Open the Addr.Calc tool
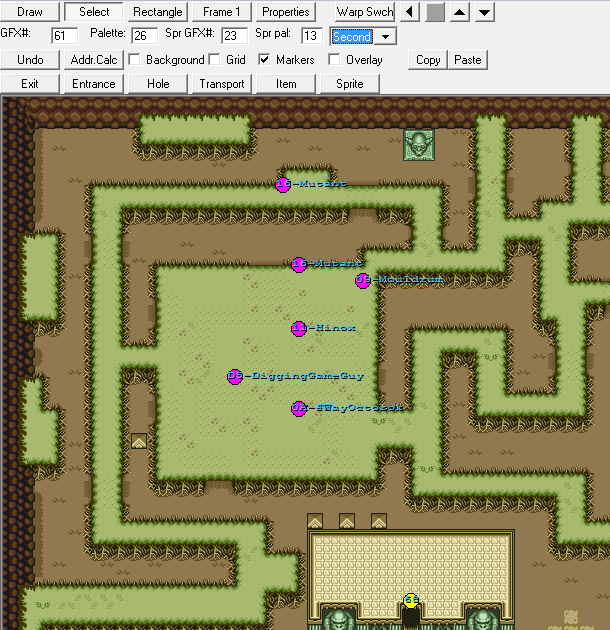The height and width of the screenshot is (630, 610). (94, 60)
